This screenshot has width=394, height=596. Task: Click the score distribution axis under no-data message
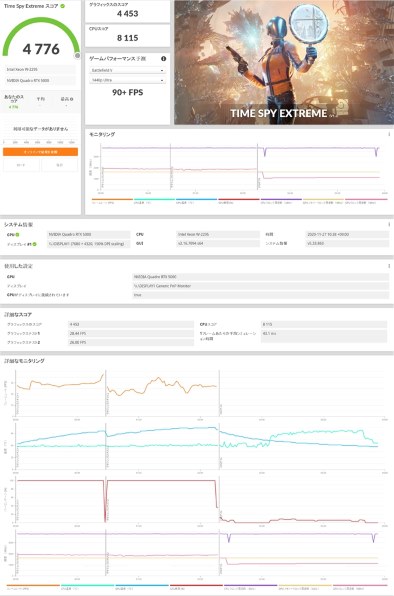40,142
